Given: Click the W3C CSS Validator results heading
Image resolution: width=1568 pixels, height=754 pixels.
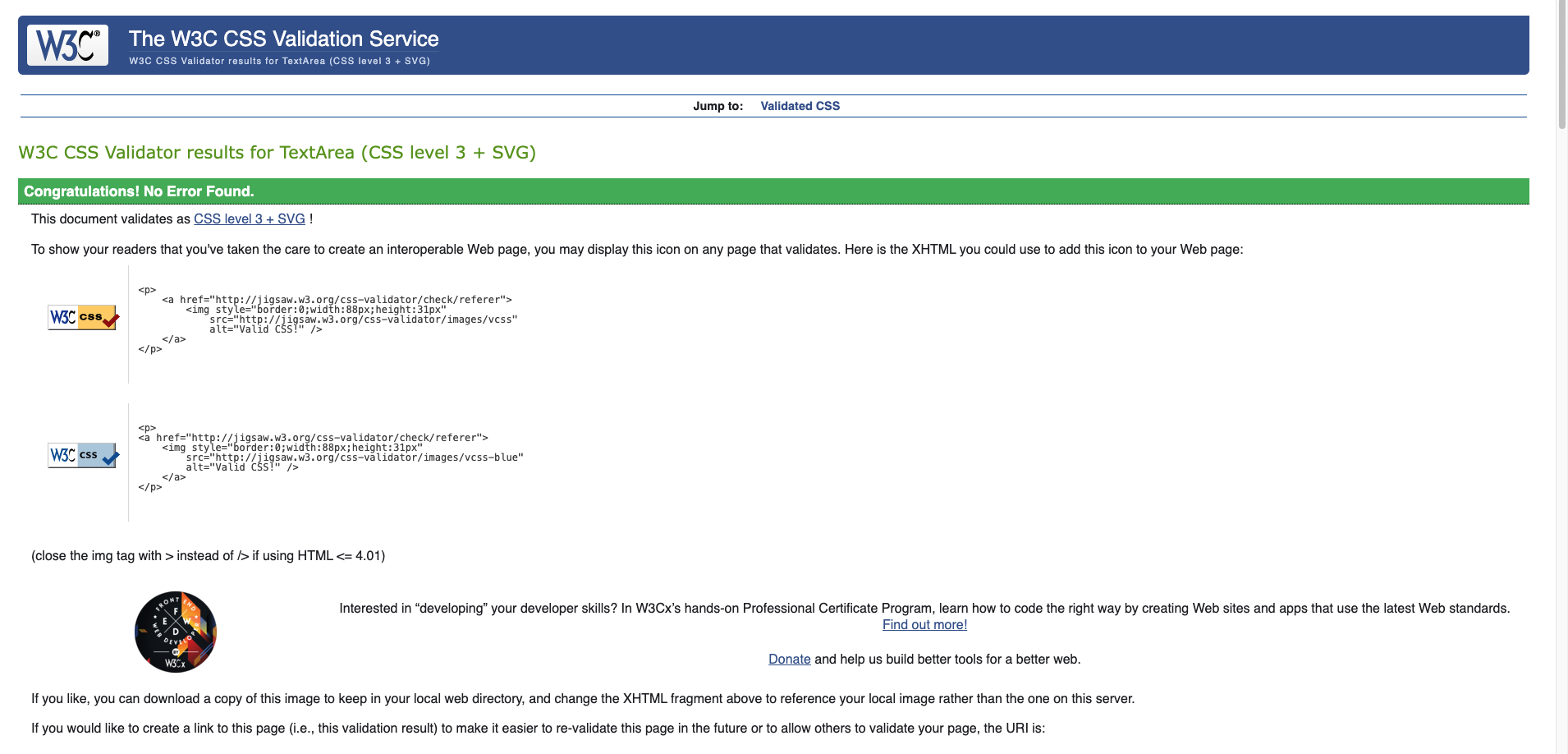Looking at the screenshot, I should [277, 153].
